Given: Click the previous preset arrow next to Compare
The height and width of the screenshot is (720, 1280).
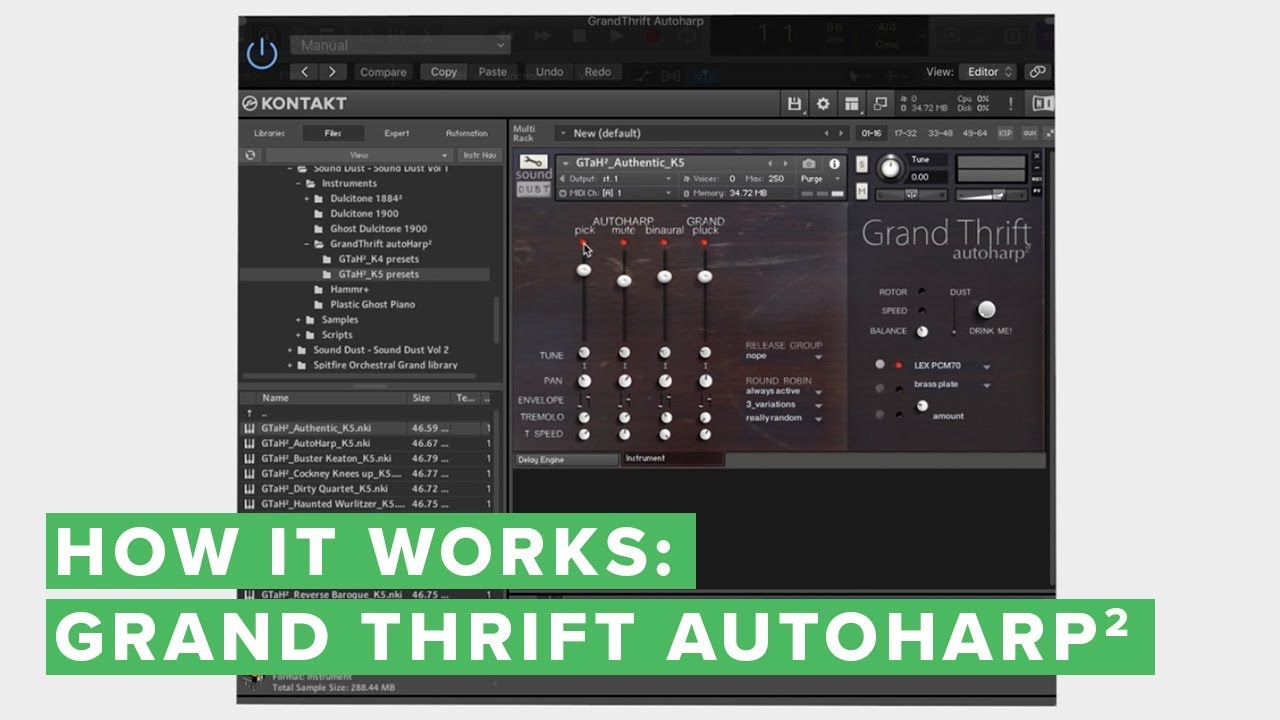Looking at the screenshot, I should (304, 72).
